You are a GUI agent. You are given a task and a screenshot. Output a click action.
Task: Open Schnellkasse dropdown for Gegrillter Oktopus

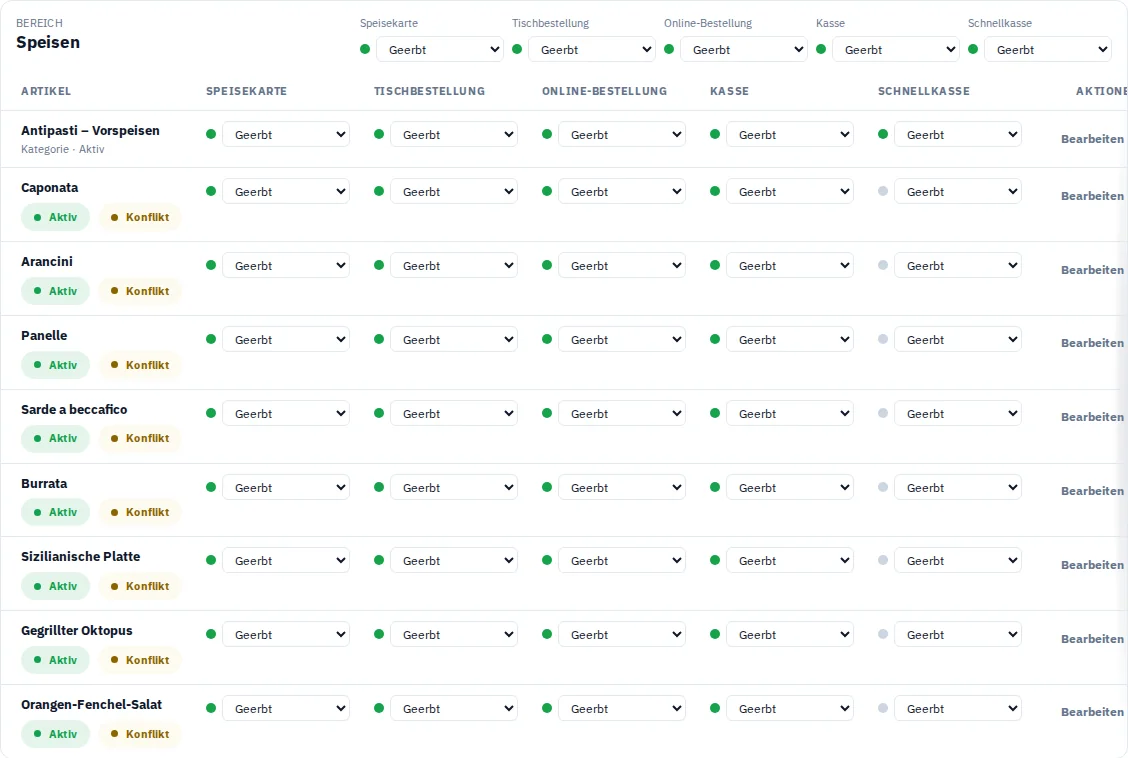[958, 634]
